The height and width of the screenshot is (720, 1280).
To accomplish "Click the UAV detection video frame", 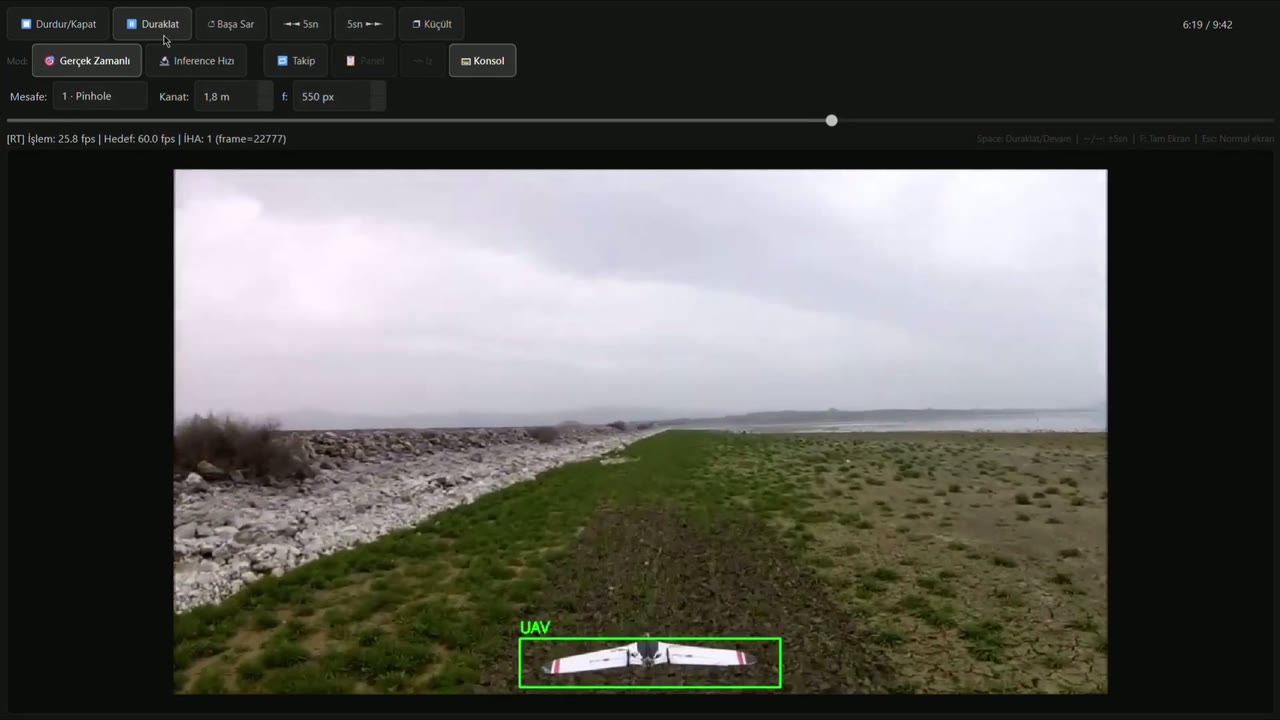I will 640,431.
